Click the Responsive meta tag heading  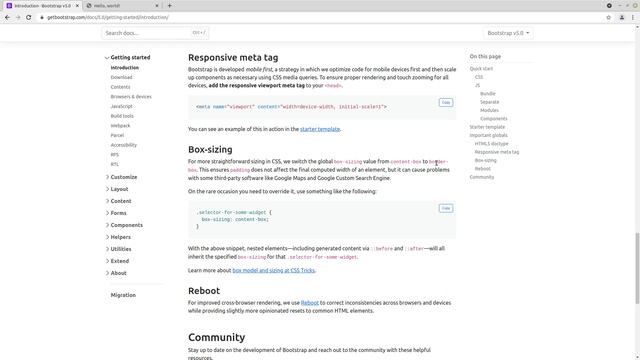[x=233, y=58]
